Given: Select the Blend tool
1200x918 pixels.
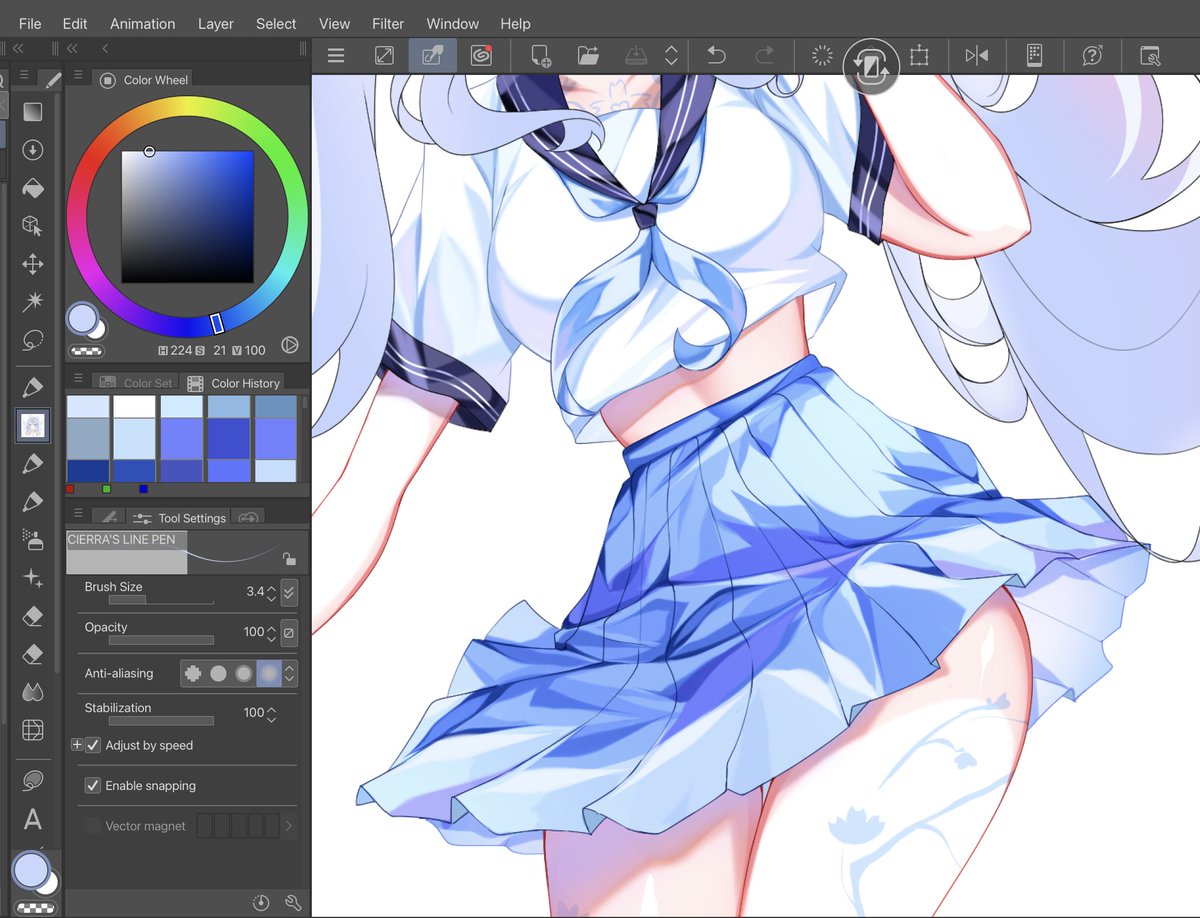Looking at the screenshot, I should point(33,692).
